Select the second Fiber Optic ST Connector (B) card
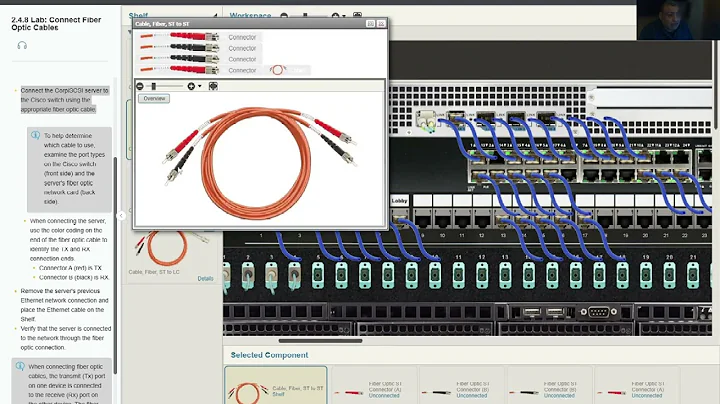The image size is (720, 404). coord(549,388)
